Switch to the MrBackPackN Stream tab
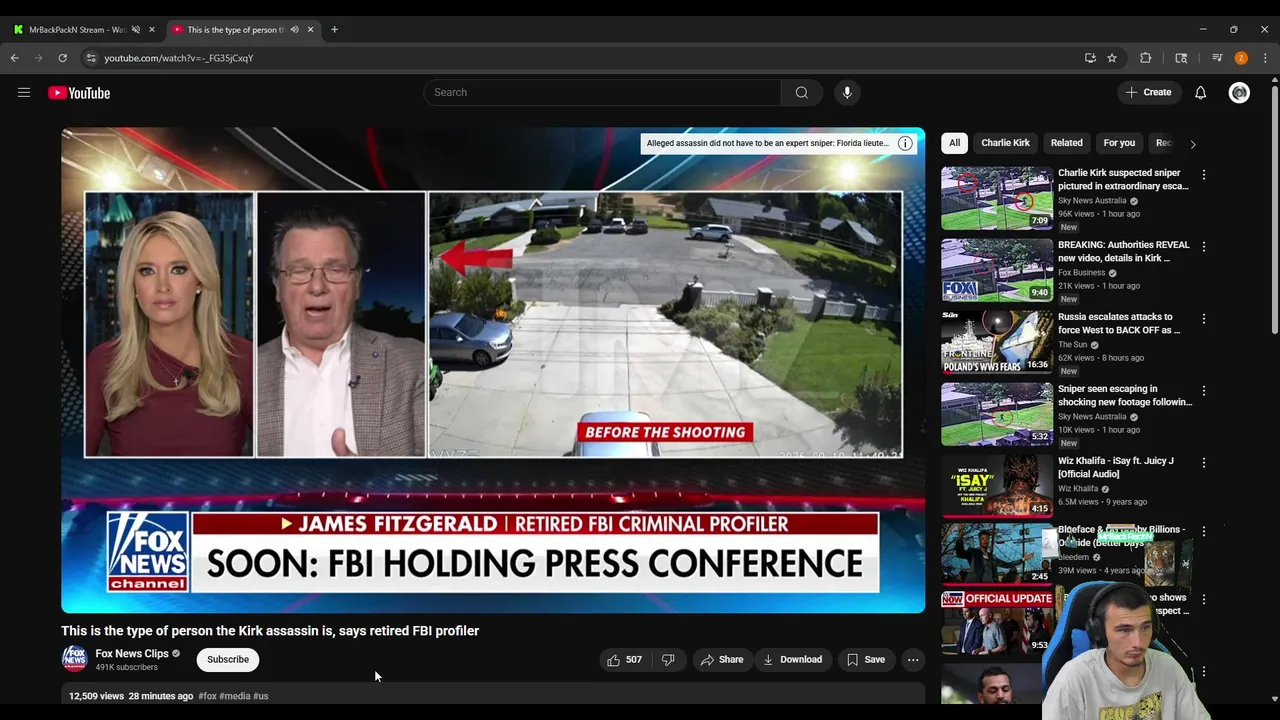 pos(77,29)
